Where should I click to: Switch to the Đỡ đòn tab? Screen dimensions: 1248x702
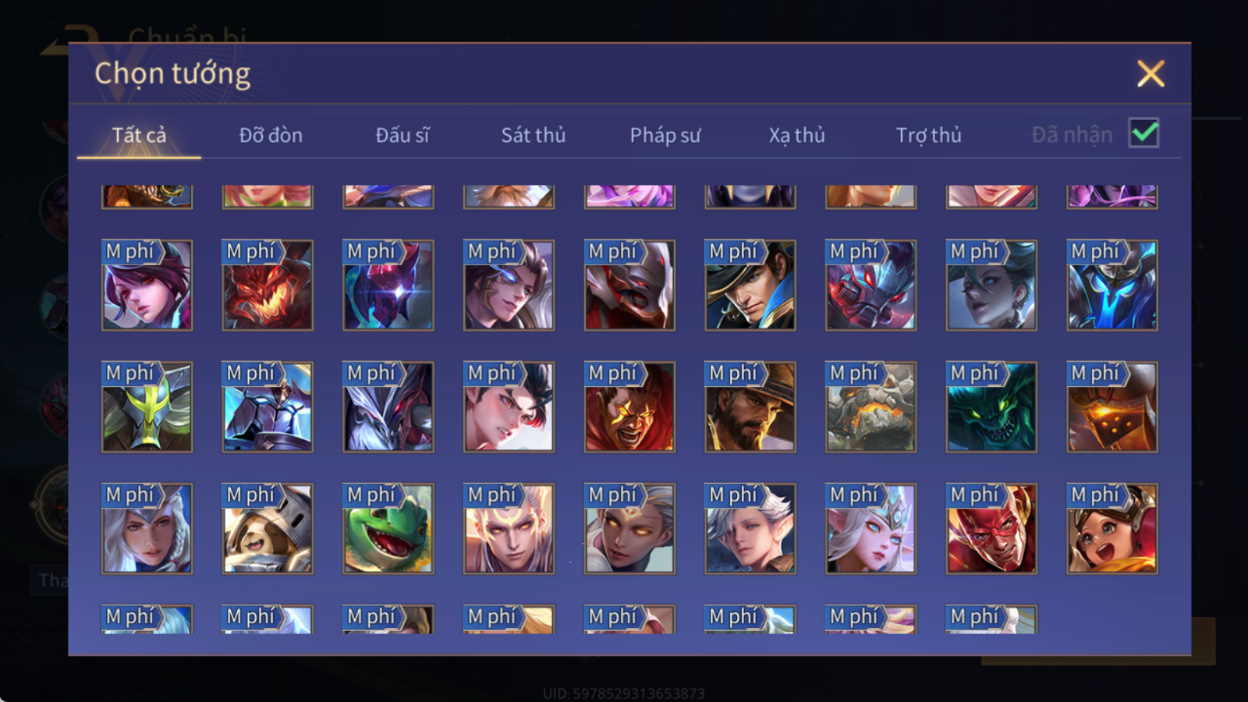click(271, 135)
